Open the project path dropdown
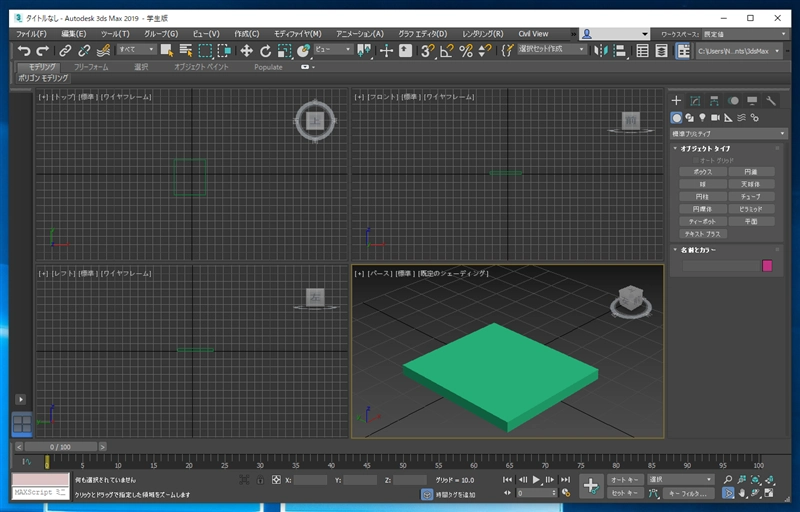The height and width of the screenshot is (512, 800). pos(739,51)
